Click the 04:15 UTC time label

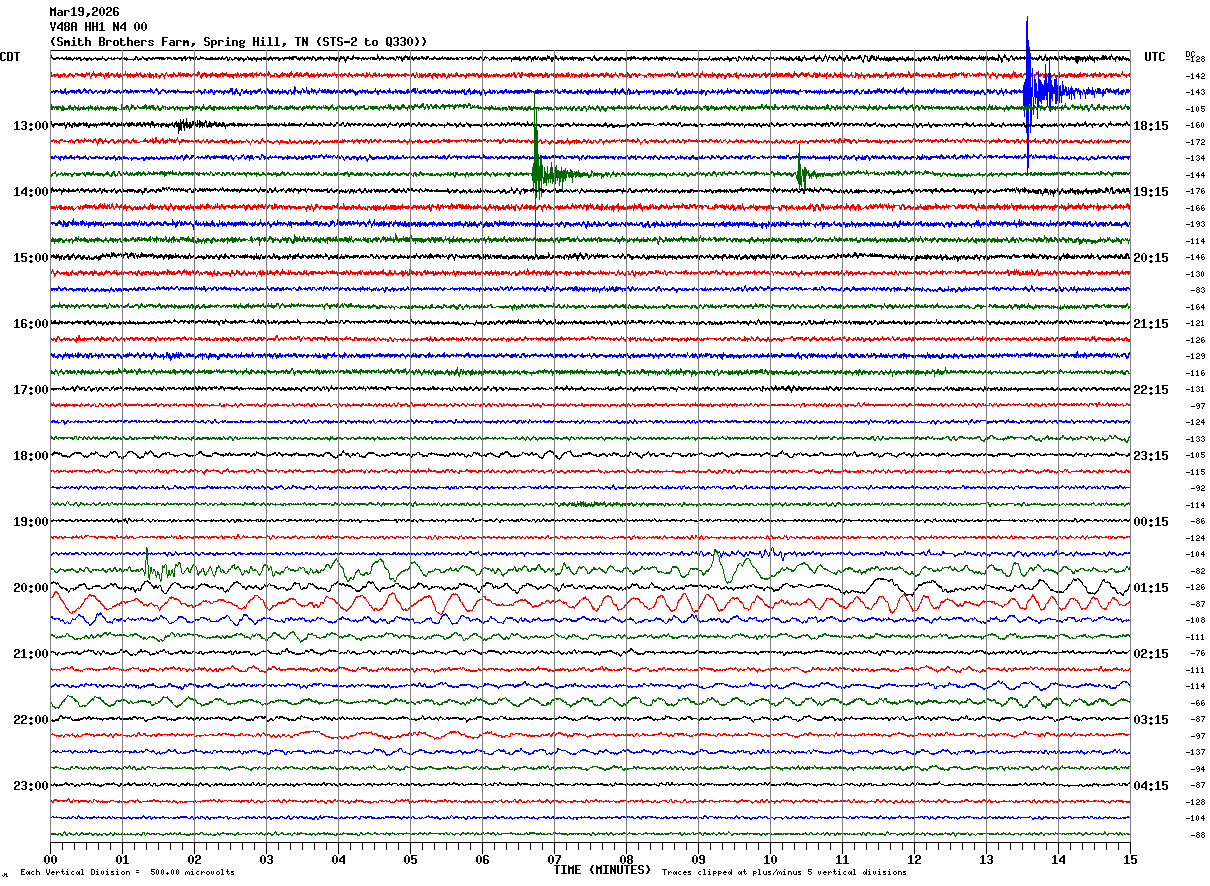(1151, 786)
